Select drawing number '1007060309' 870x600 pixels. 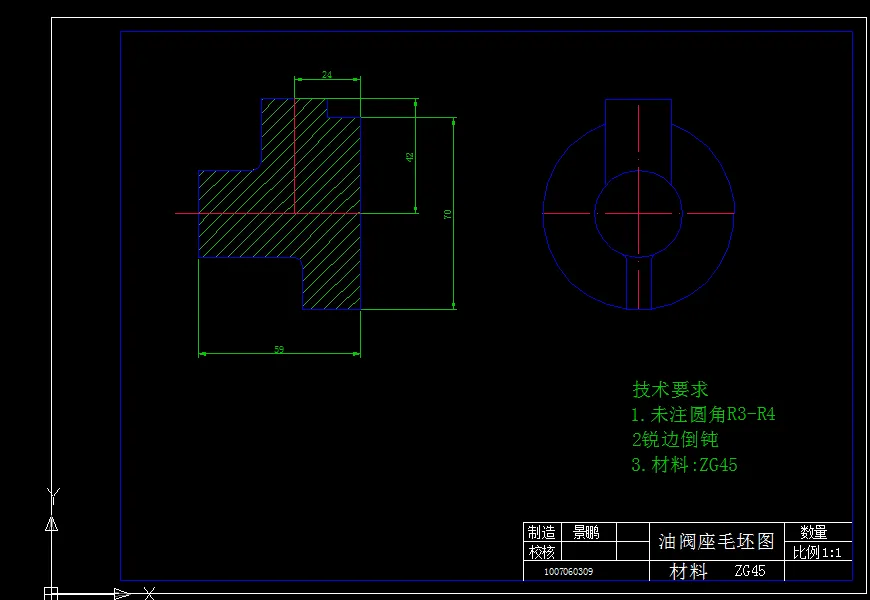click(568, 571)
